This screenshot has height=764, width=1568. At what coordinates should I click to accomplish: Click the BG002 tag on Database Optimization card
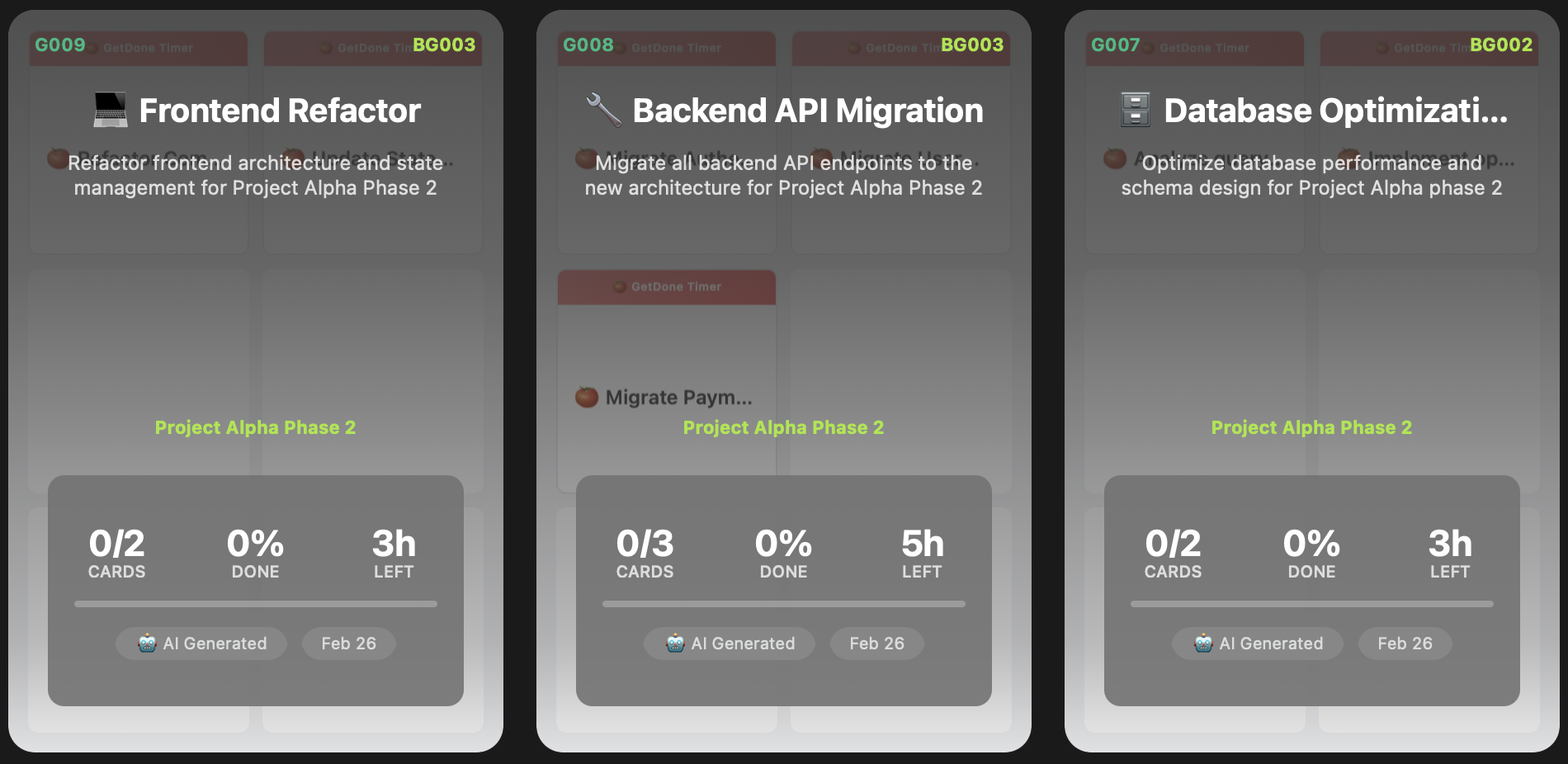click(1501, 45)
